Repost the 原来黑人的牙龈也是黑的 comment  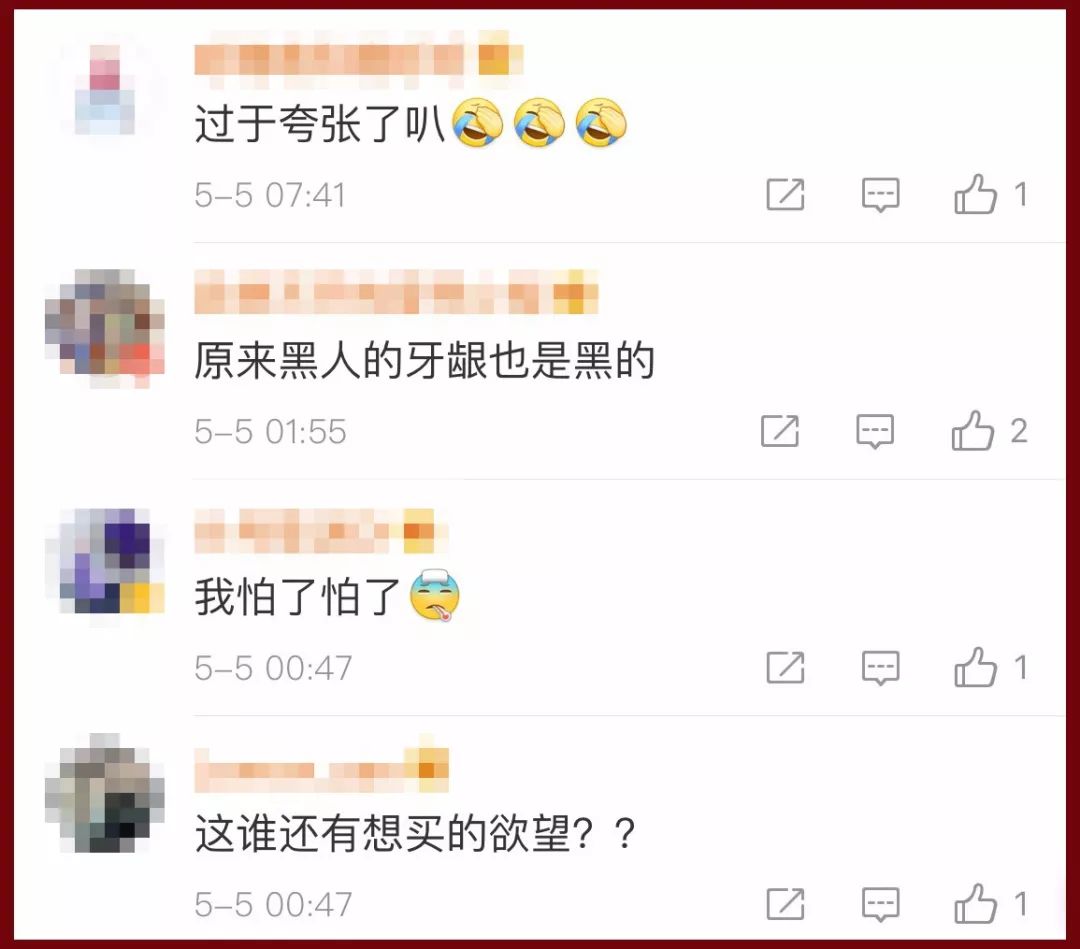(780, 430)
